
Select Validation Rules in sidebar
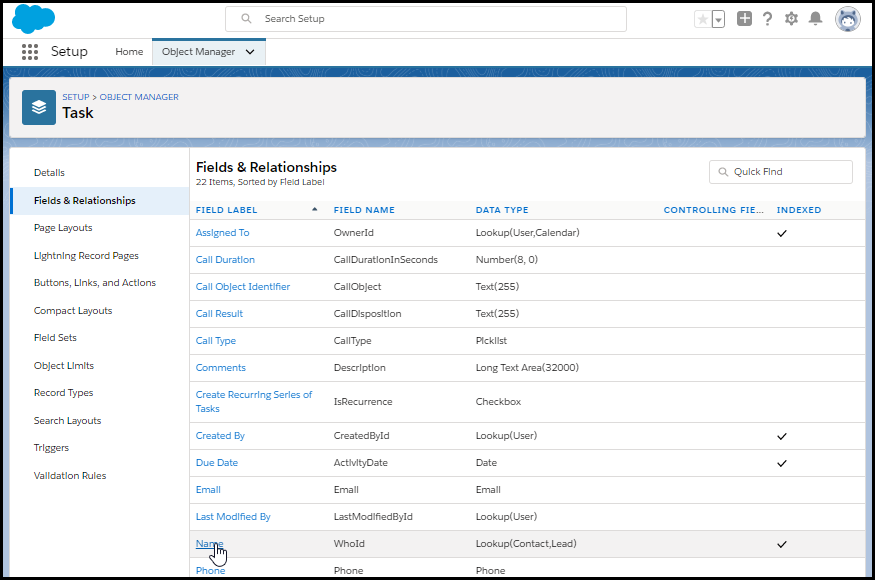point(70,476)
